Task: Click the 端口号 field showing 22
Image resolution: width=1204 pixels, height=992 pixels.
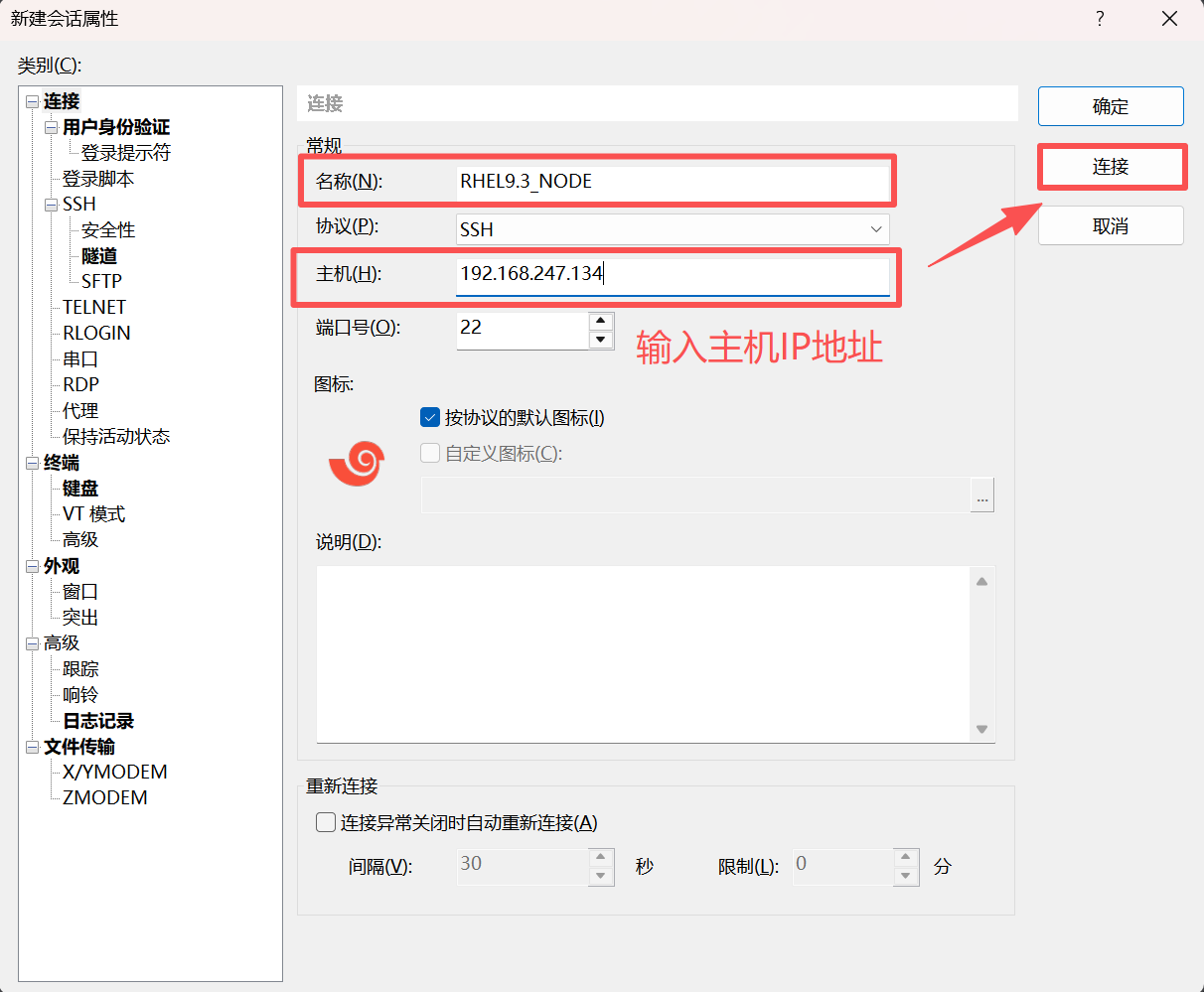Action: [523, 330]
